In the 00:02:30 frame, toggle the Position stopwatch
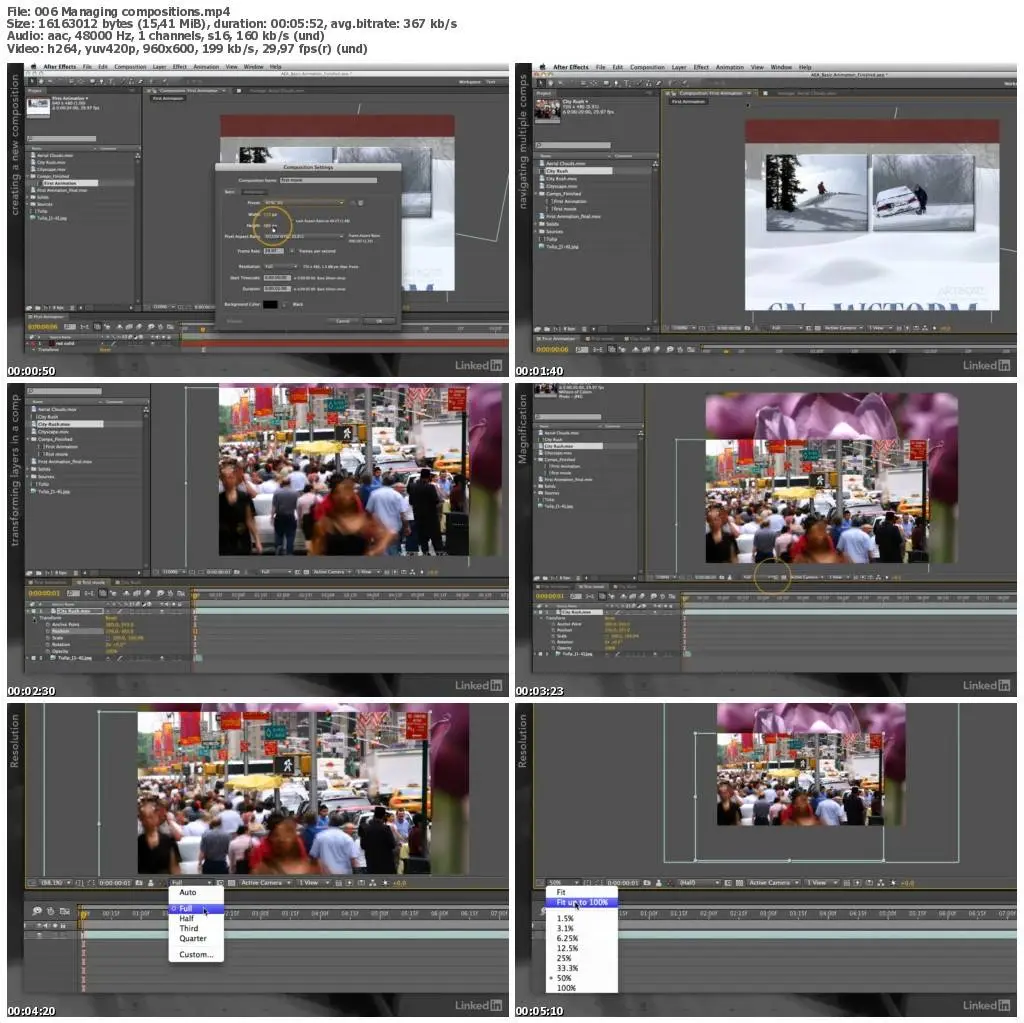 click(48, 631)
